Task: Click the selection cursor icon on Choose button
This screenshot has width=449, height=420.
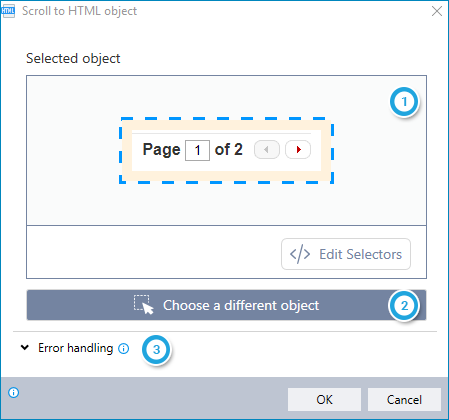Action: 144,305
